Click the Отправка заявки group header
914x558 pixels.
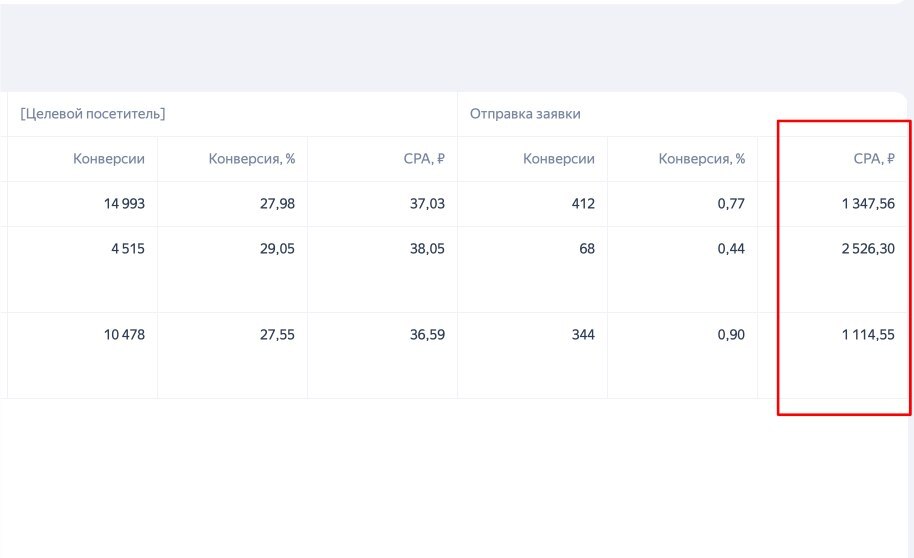(x=525, y=114)
